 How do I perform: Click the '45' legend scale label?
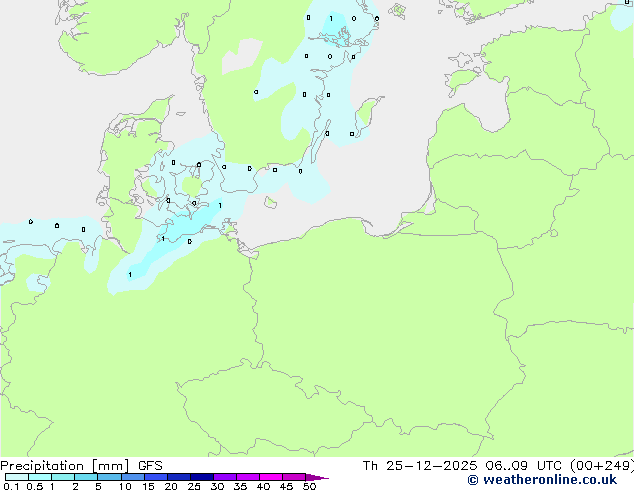click(x=286, y=486)
